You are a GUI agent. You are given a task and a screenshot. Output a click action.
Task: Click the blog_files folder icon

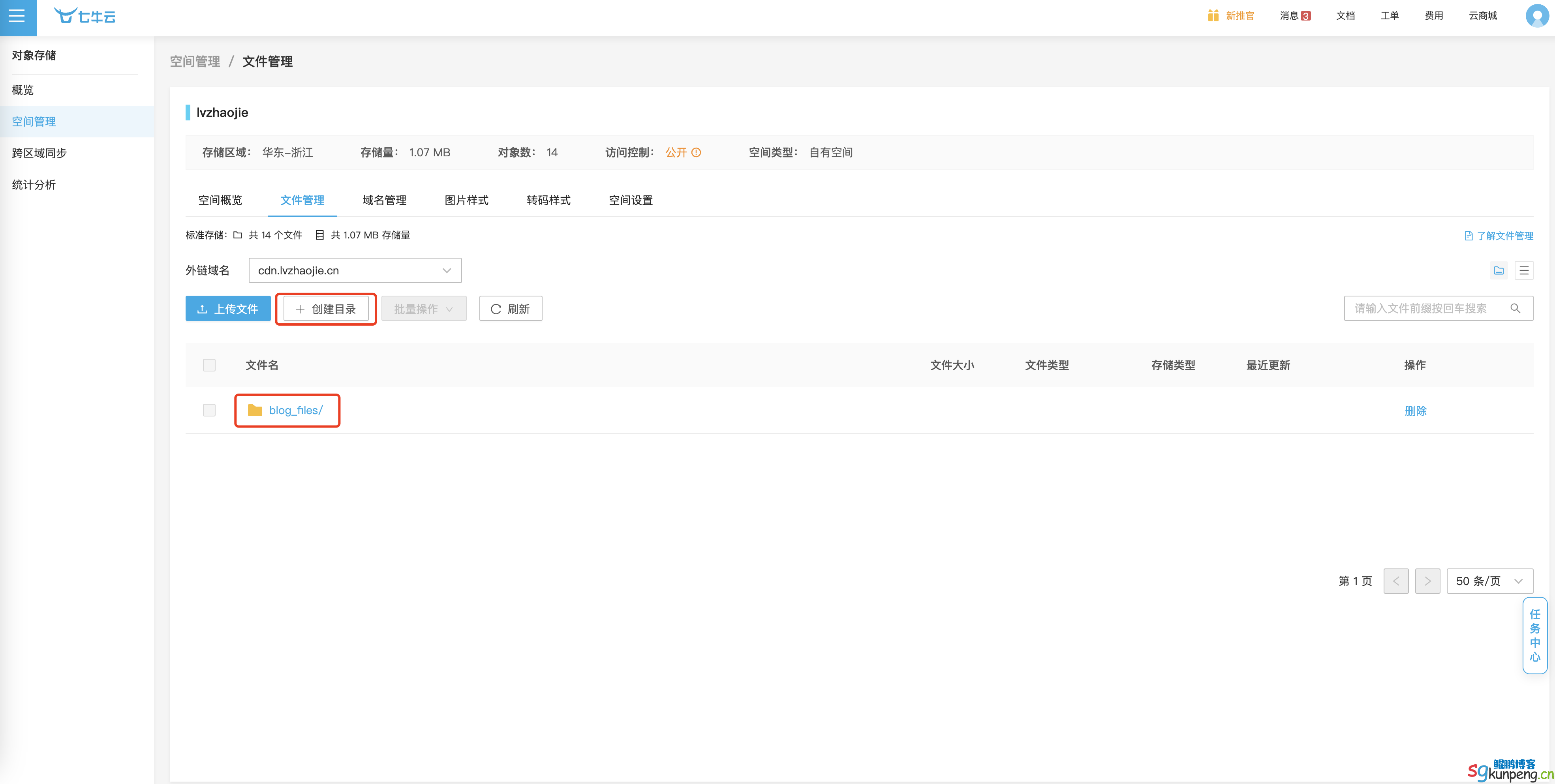(255, 411)
